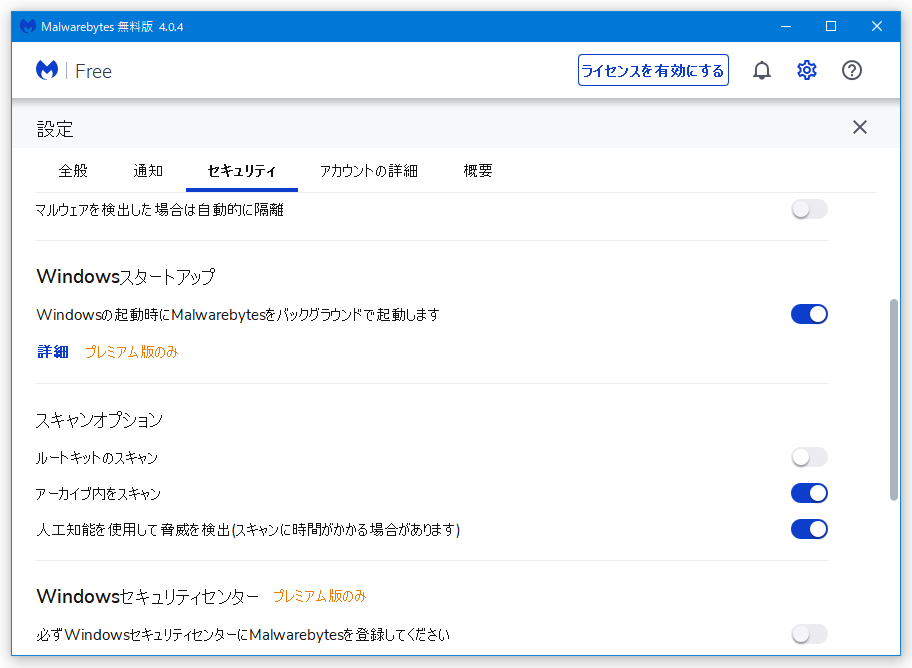Expand the 詳細 link under Windowsスタートアップ

coord(53,351)
